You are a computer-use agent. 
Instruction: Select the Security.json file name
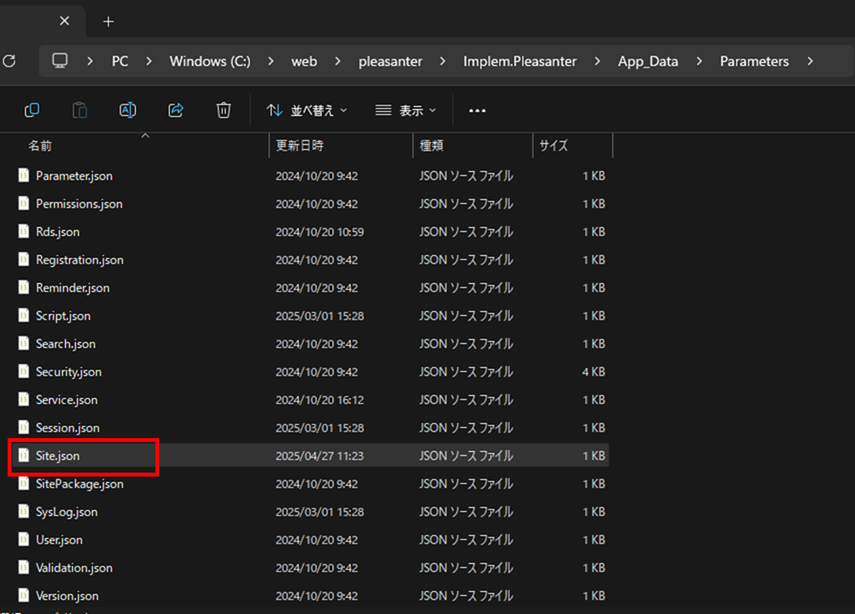(69, 372)
